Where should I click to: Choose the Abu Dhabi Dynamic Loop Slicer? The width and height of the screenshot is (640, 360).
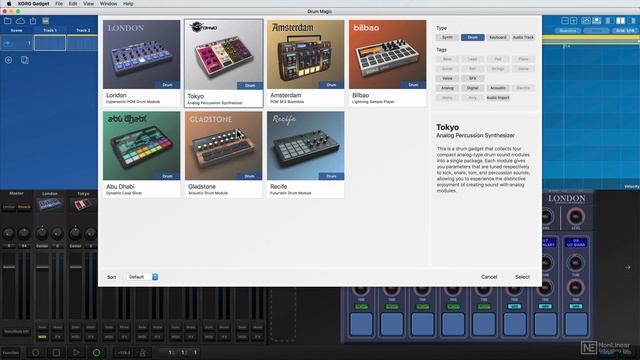tap(141, 155)
